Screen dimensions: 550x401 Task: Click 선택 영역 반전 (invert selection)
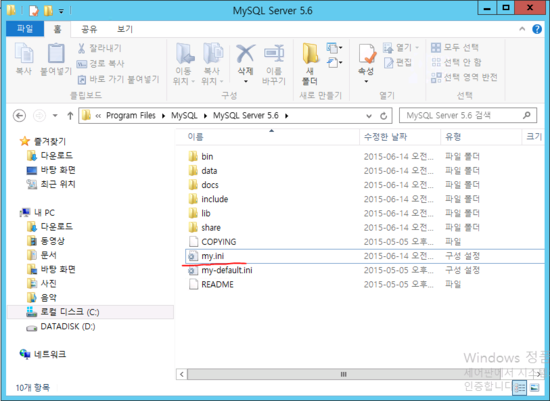click(x=464, y=78)
